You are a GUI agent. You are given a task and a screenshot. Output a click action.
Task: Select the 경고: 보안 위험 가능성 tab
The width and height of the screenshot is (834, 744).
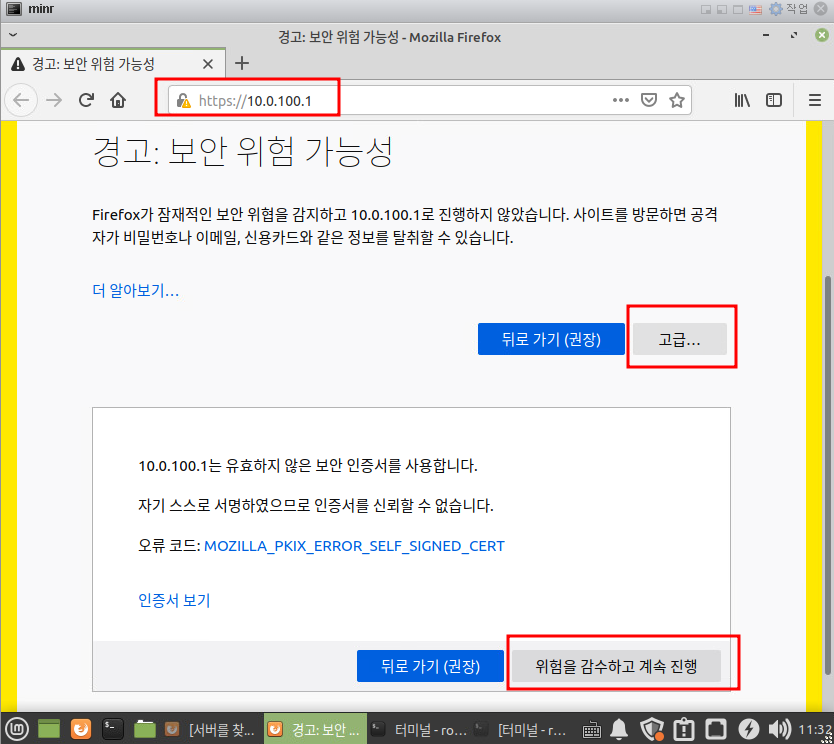point(113,64)
